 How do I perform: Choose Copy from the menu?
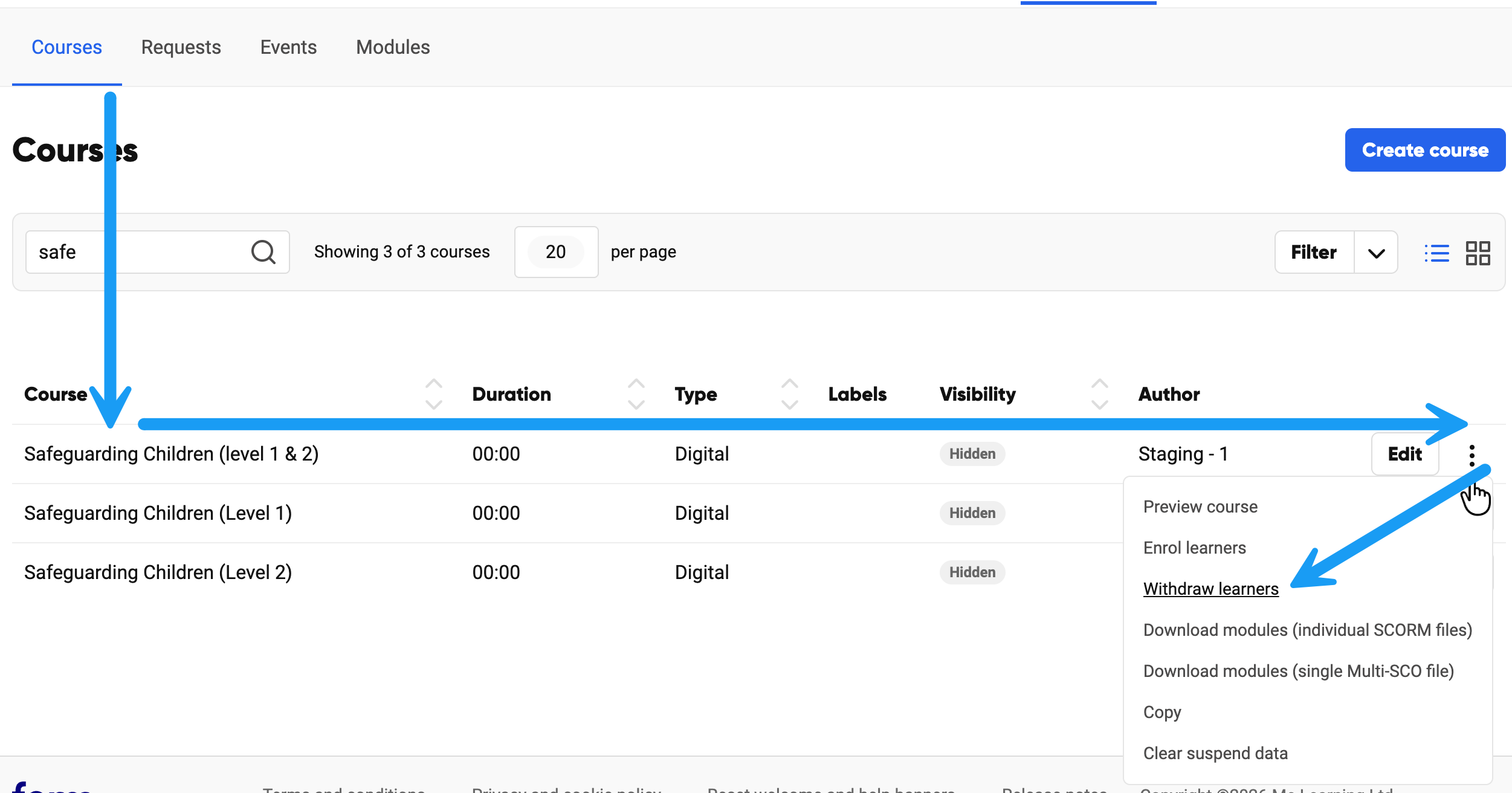pos(1162,712)
